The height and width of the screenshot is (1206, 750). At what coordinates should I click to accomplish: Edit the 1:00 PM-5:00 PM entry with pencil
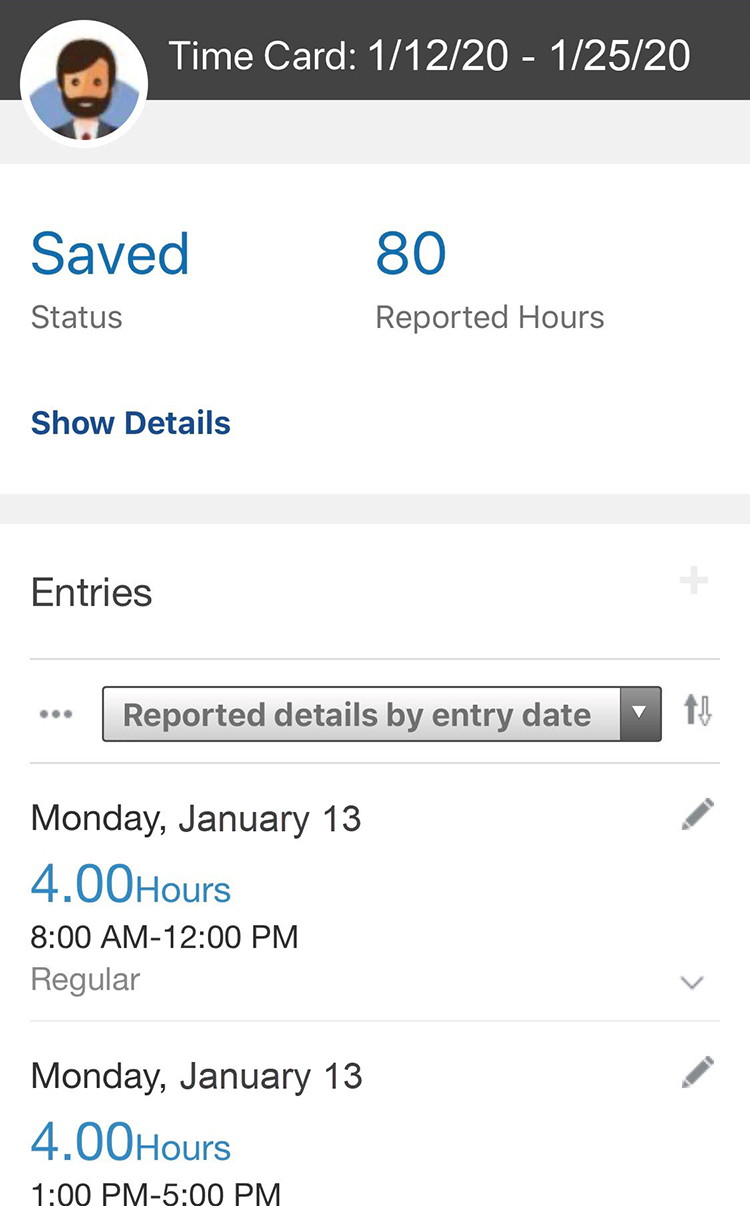coord(697,1072)
